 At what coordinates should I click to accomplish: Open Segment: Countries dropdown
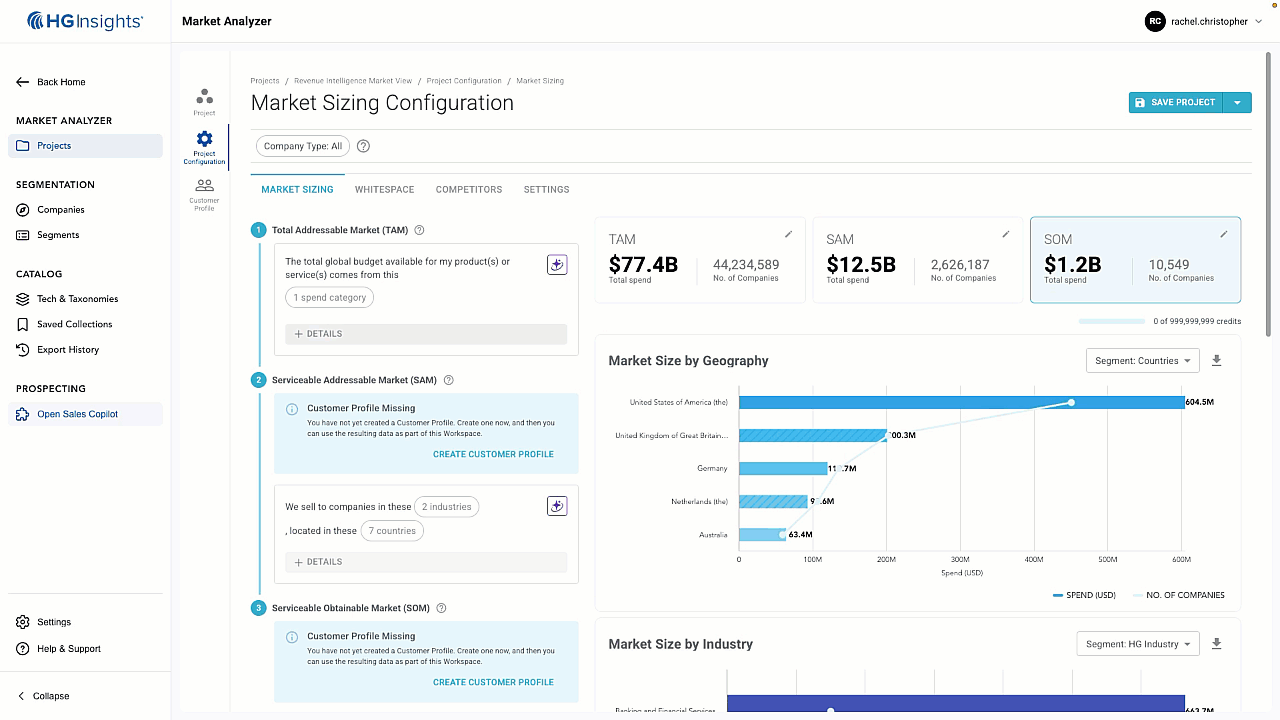pos(1143,361)
